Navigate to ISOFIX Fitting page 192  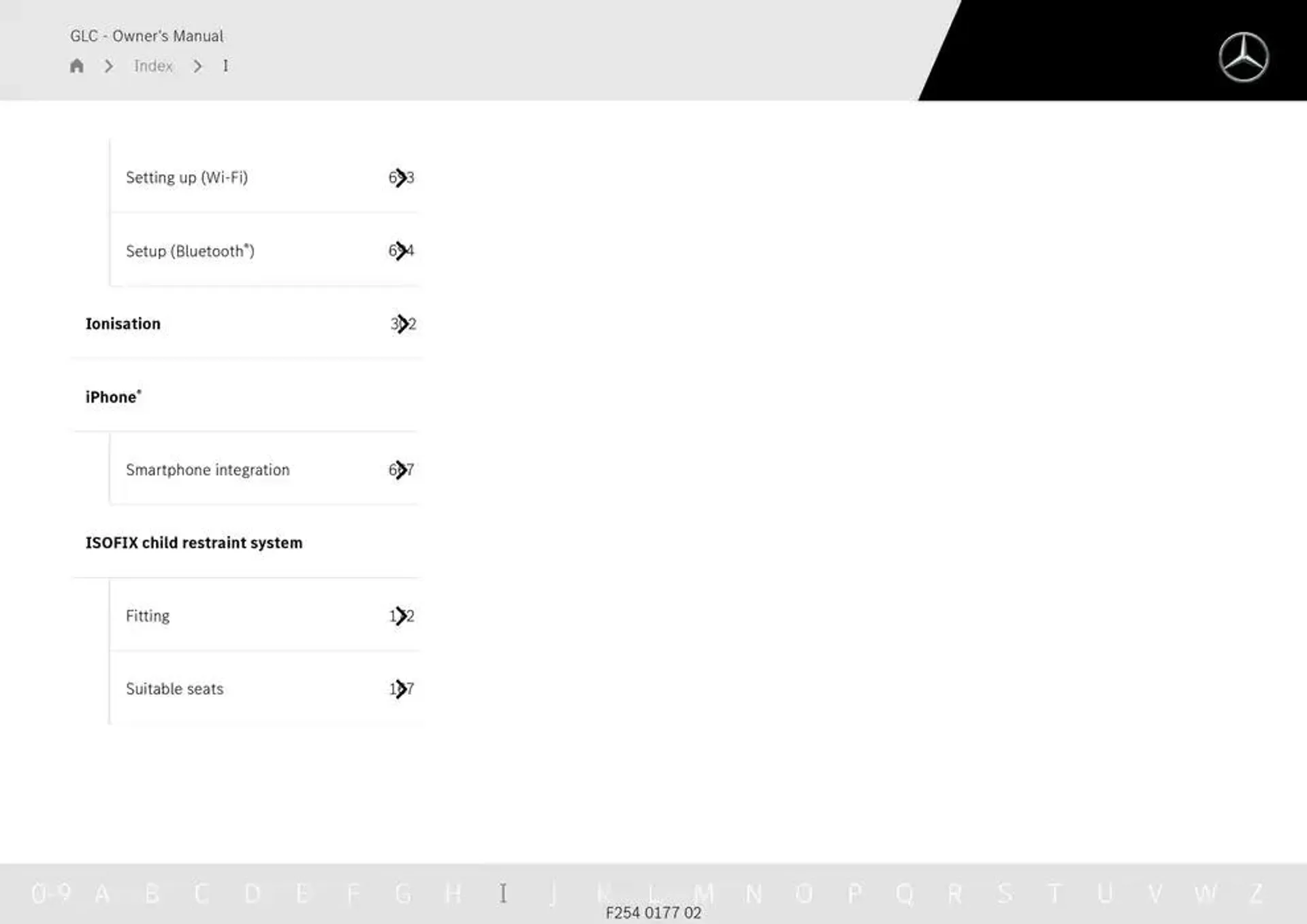265,615
